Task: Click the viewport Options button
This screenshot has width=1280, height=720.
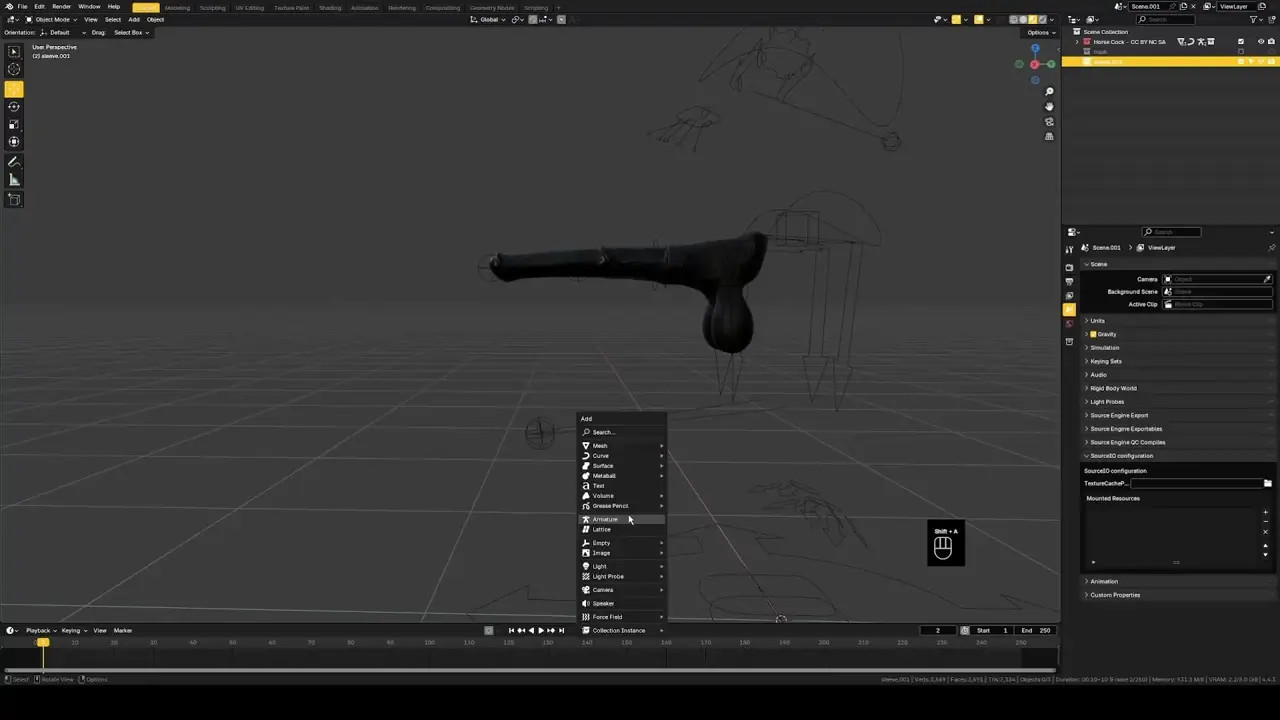Action: [1039, 32]
